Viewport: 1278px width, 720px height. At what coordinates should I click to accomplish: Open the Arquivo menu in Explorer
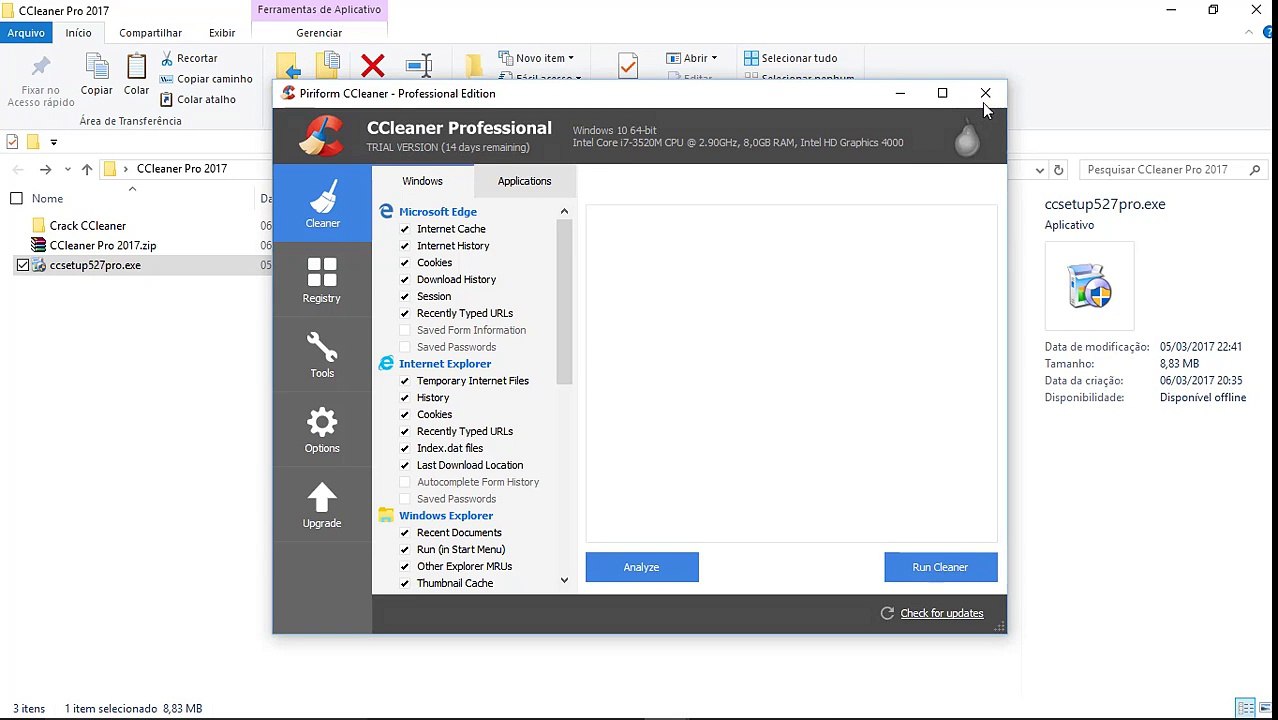pyautogui.click(x=26, y=33)
